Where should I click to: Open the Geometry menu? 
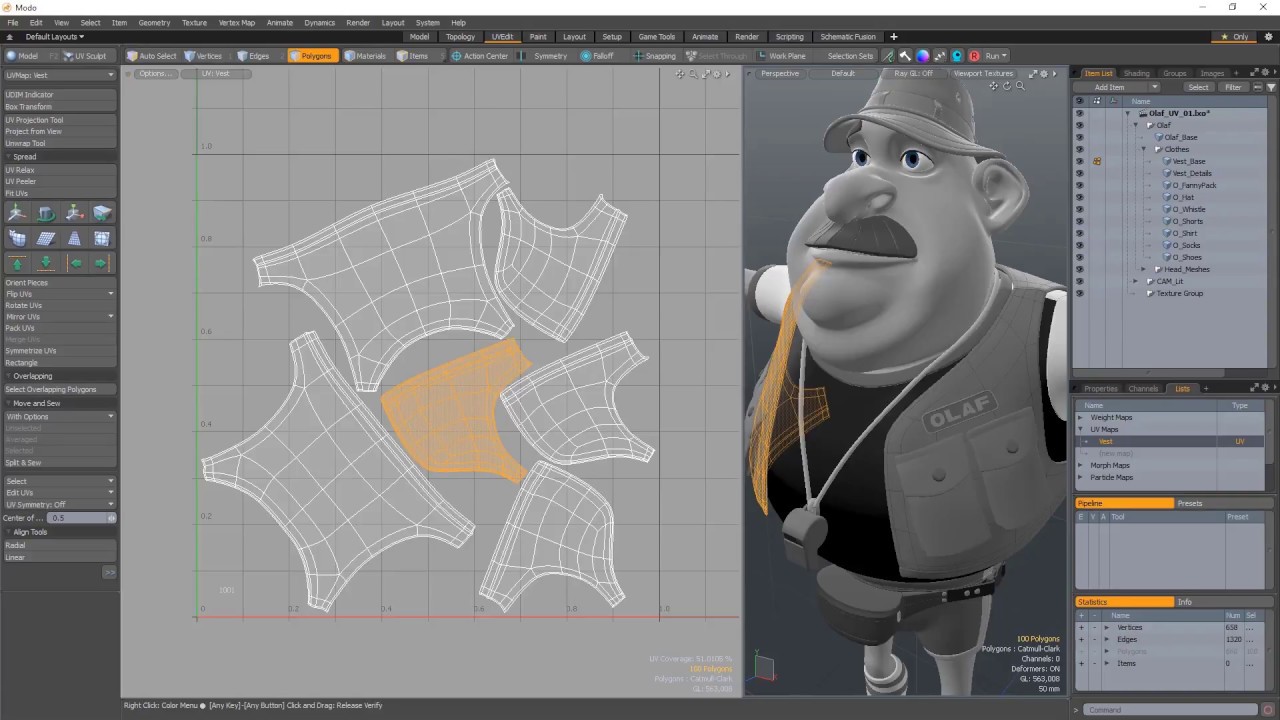(x=154, y=22)
